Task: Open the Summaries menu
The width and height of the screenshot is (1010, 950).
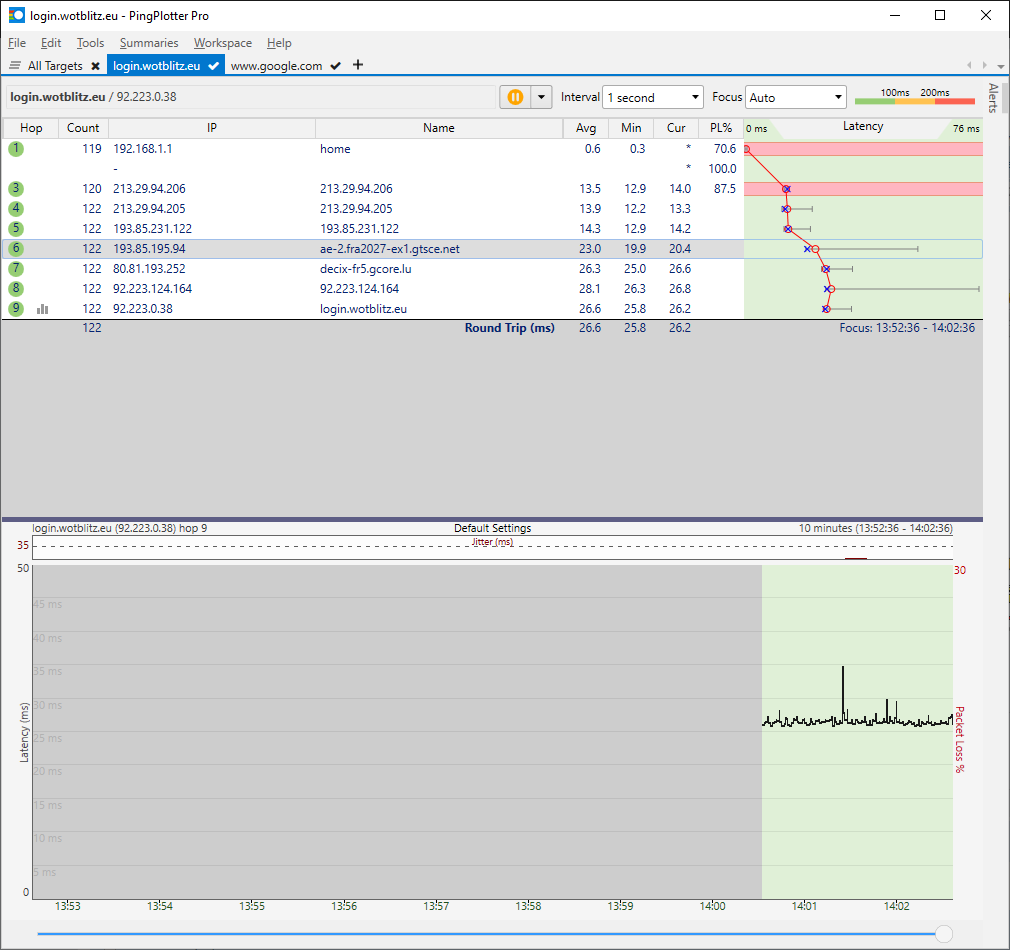Action: pyautogui.click(x=149, y=43)
